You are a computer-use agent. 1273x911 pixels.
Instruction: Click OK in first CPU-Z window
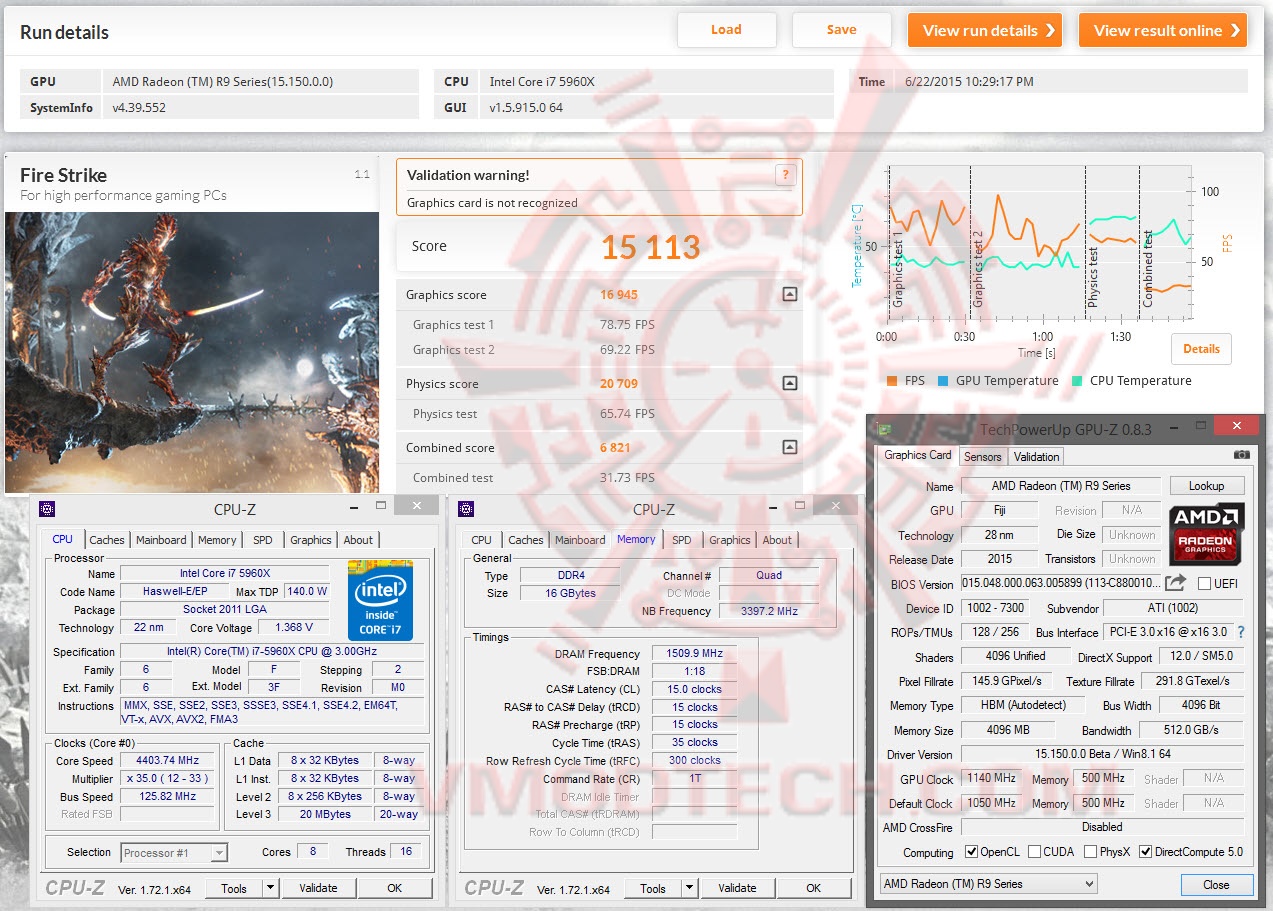click(395, 888)
